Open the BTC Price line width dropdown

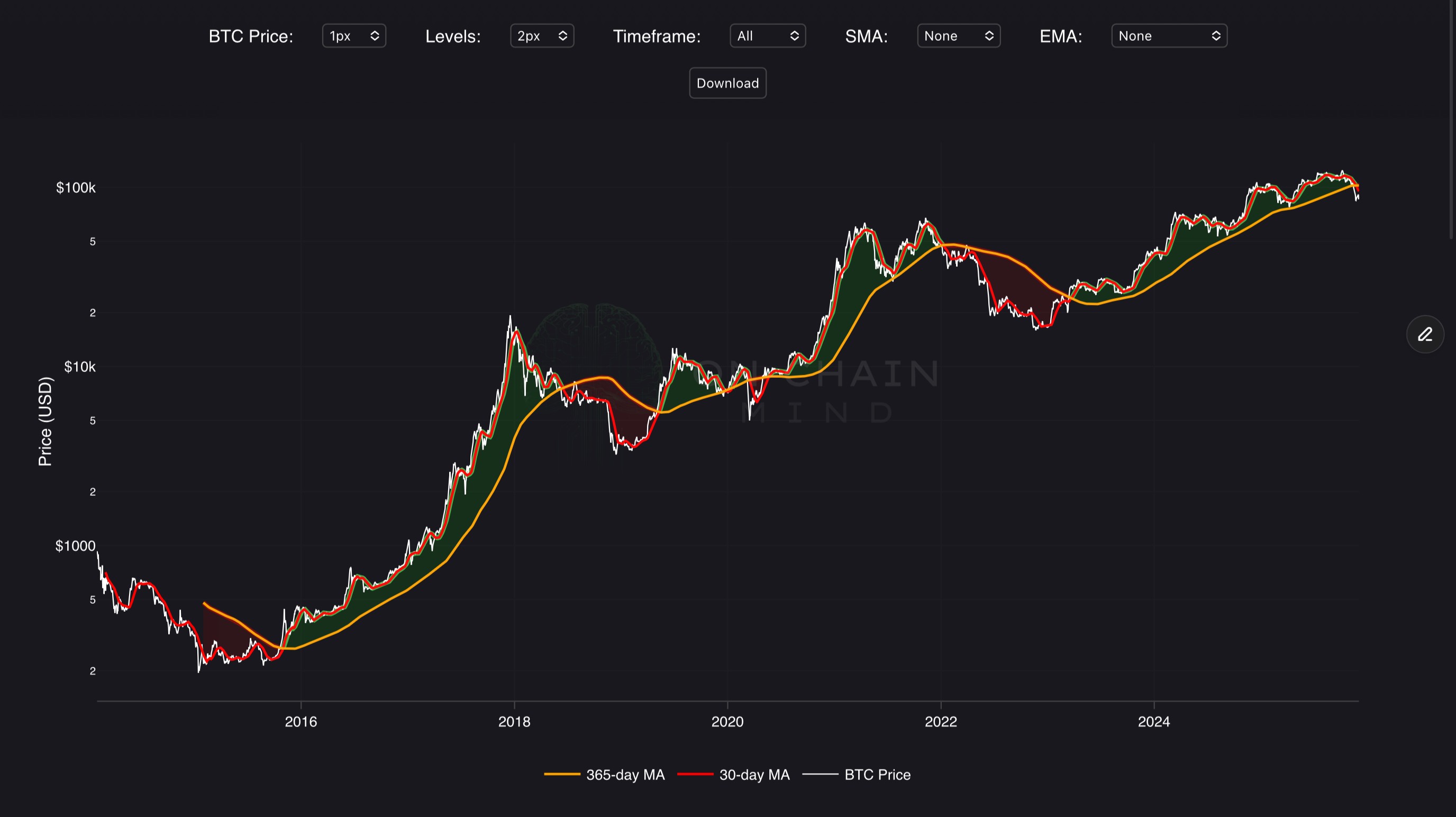pos(354,36)
